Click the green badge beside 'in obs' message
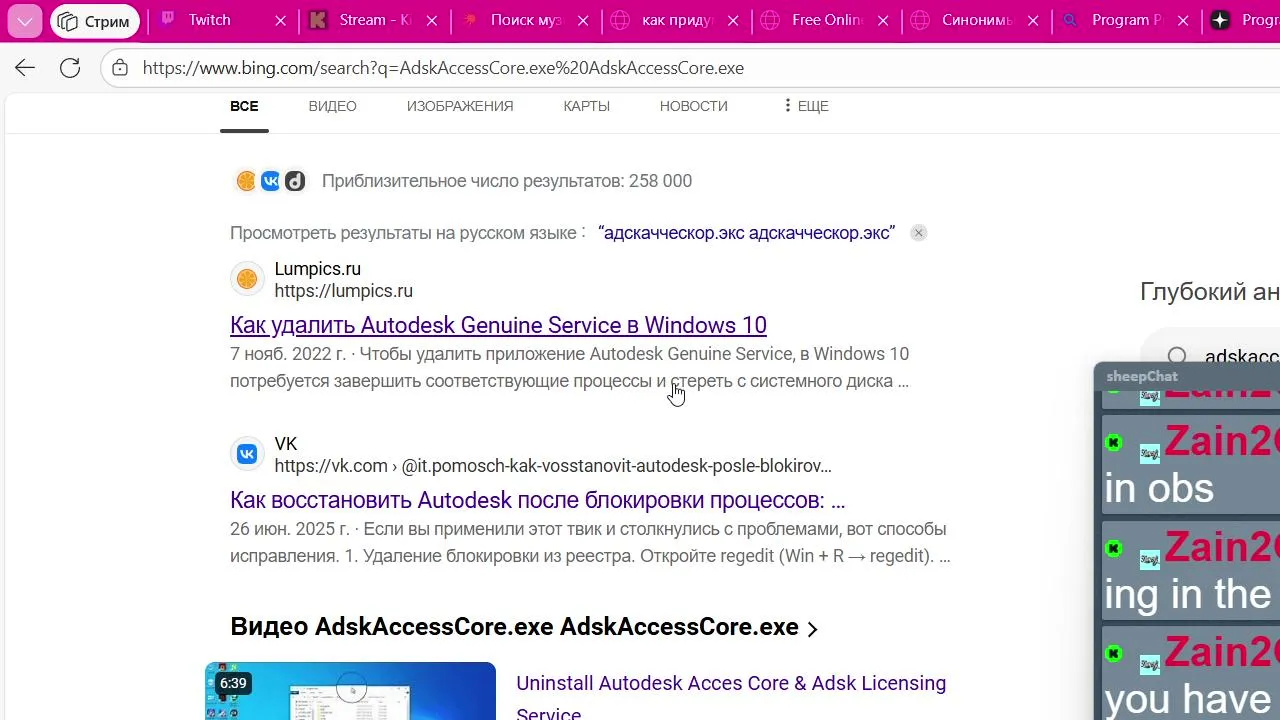The width and height of the screenshot is (1280, 720). coord(1113,442)
